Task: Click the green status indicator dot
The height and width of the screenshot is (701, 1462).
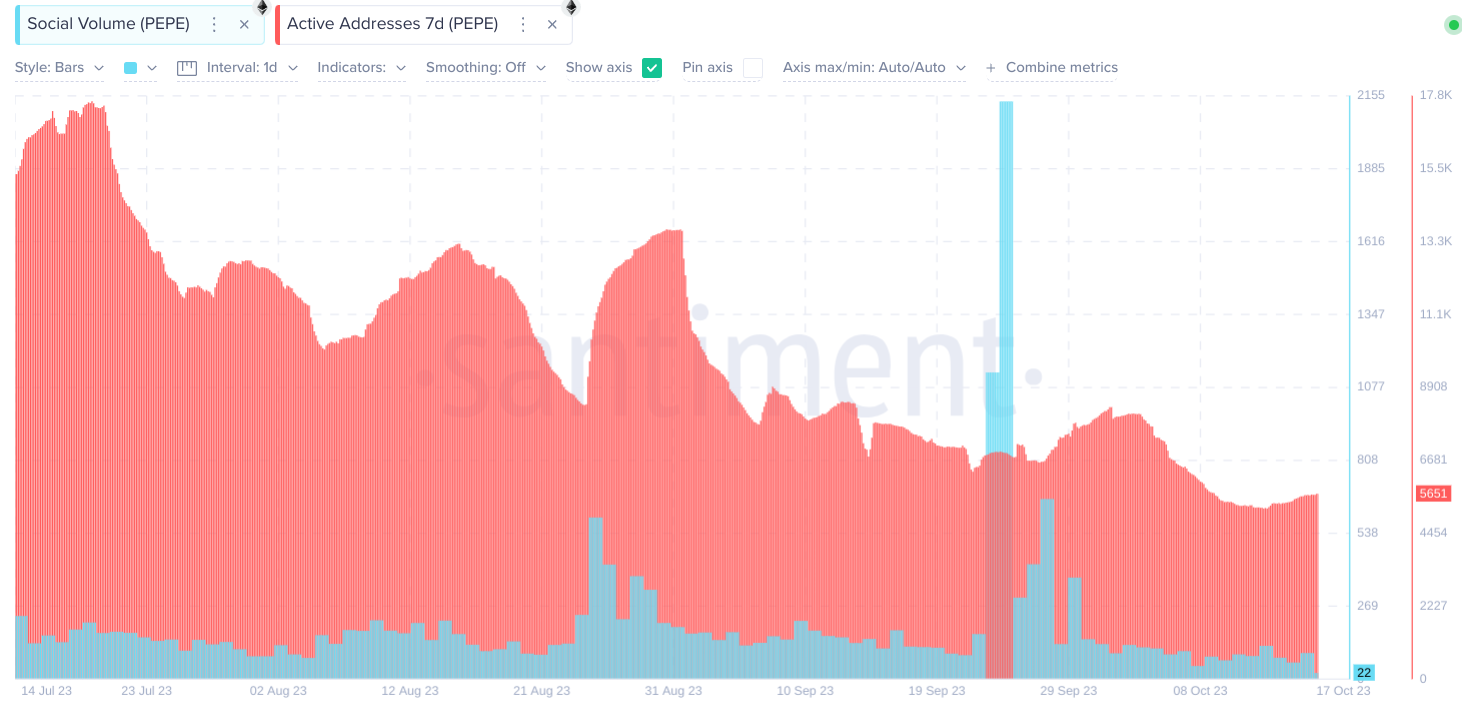Action: tap(1453, 25)
